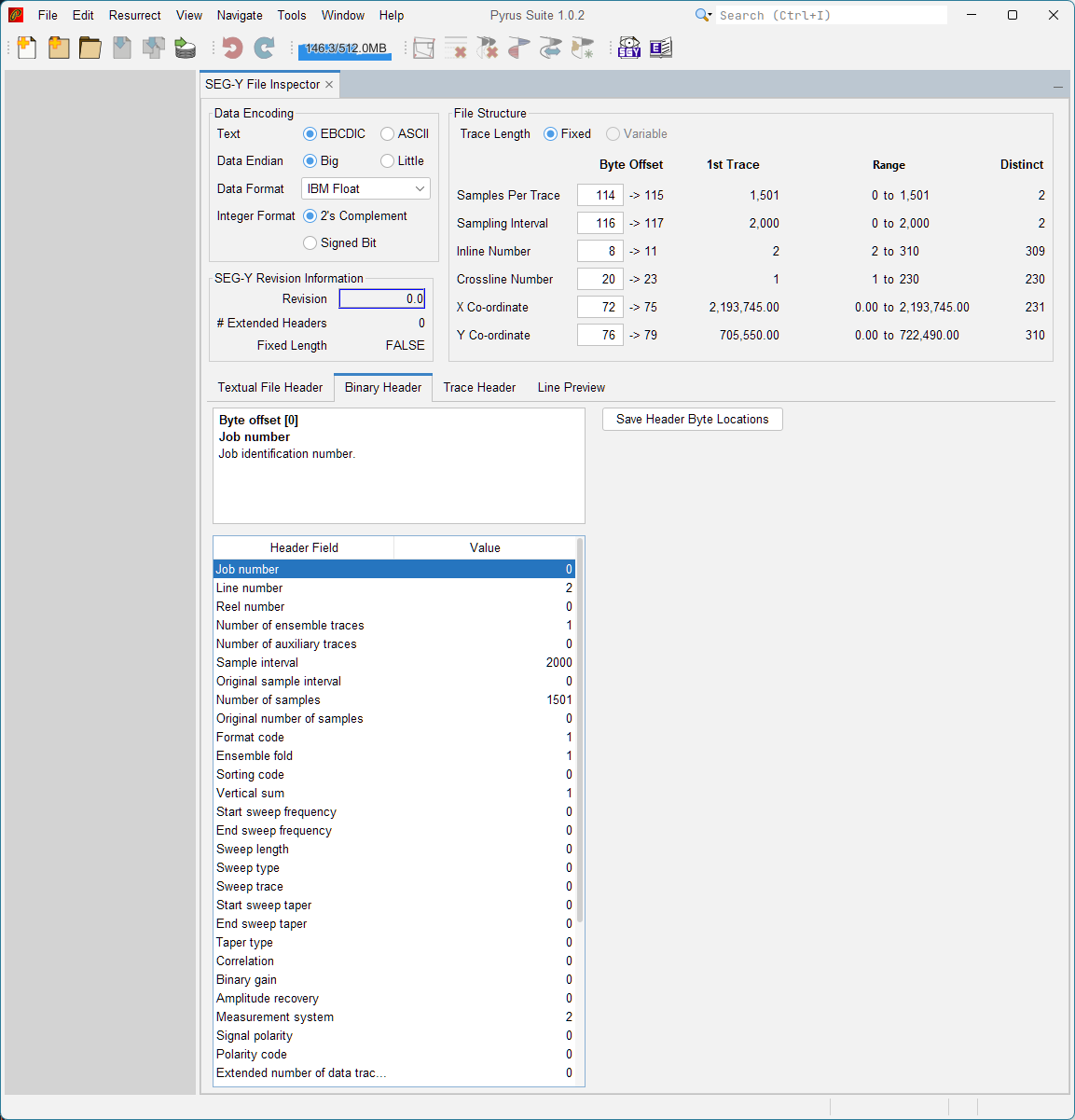The width and height of the screenshot is (1075, 1120).
Task: Open the SGY eye inspector icon
Action: coord(629,48)
